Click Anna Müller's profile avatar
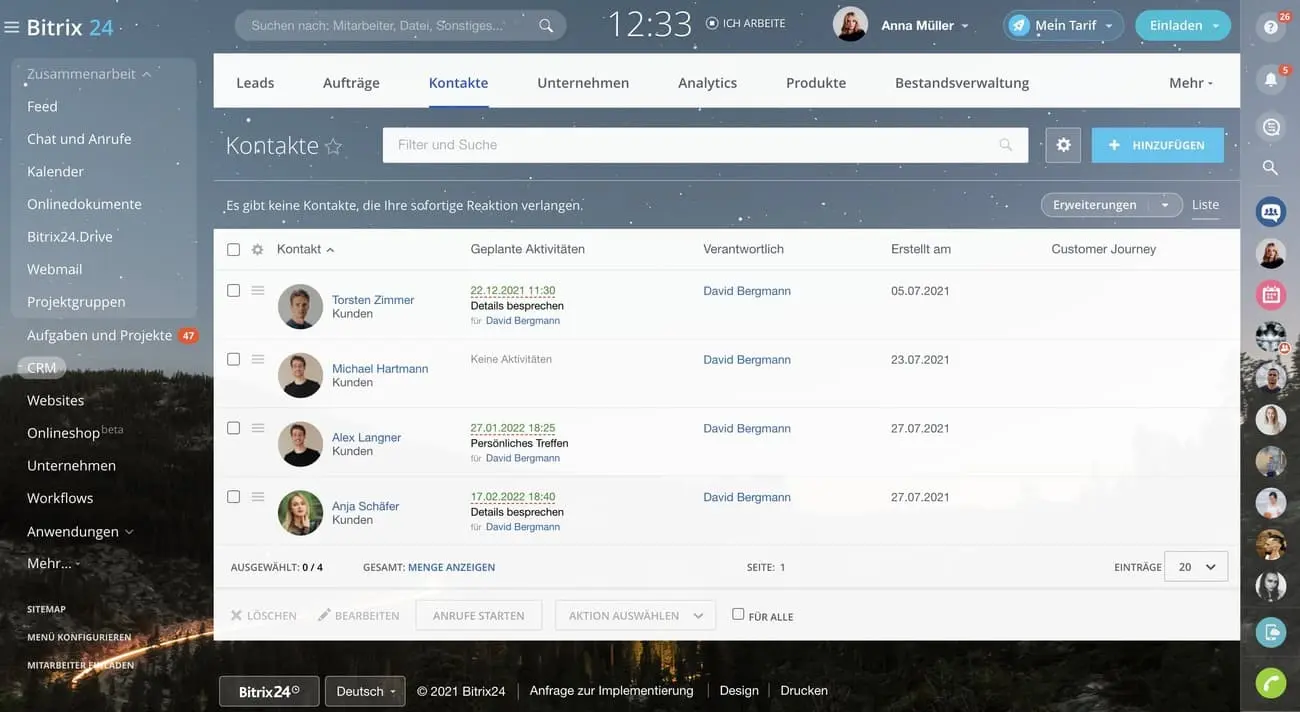The height and width of the screenshot is (712, 1300). coord(850,25)
